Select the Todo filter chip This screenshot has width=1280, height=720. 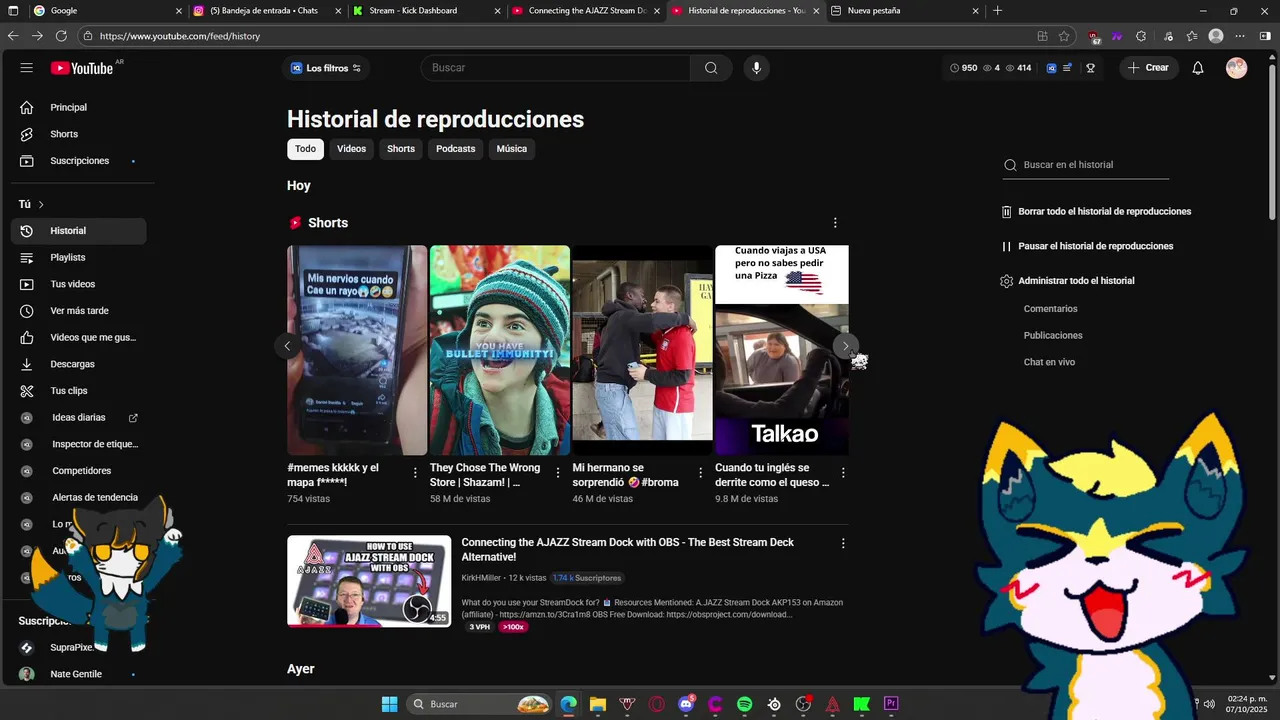tap(305, 149)
